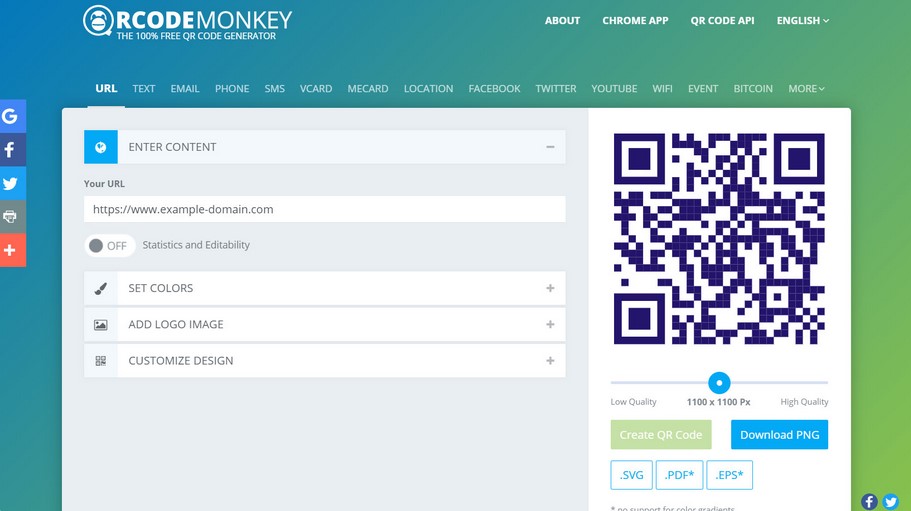
Task: Click the Facebook share icon in sidebar
Action: point(11,150)
